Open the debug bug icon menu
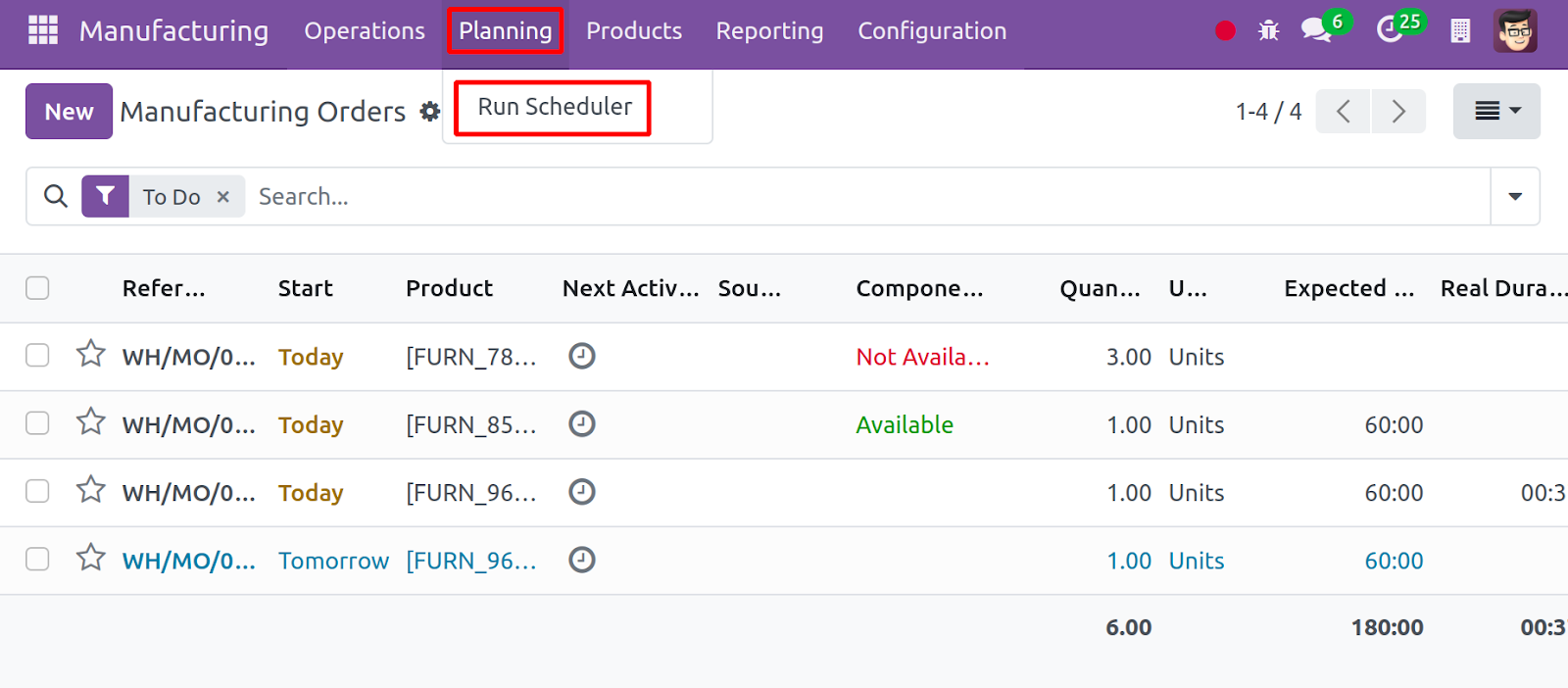 [x=1268, y=30]
